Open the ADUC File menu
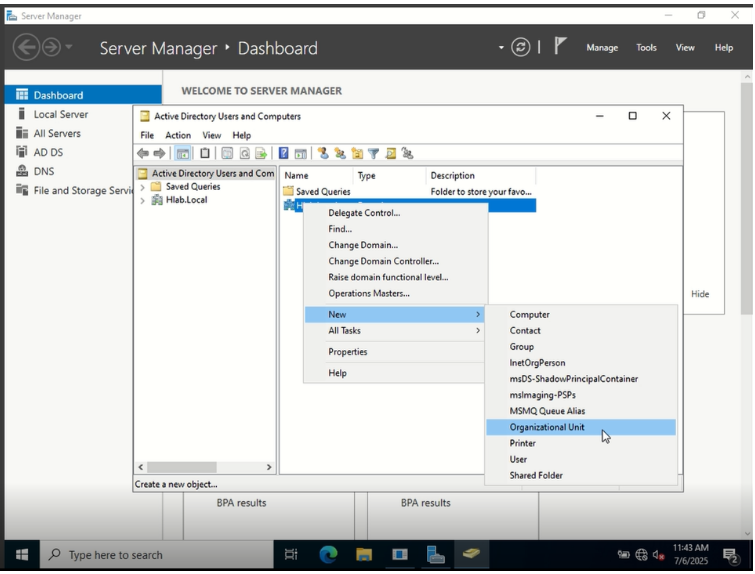This screenshot has height=574, width=755. point(147,136)
